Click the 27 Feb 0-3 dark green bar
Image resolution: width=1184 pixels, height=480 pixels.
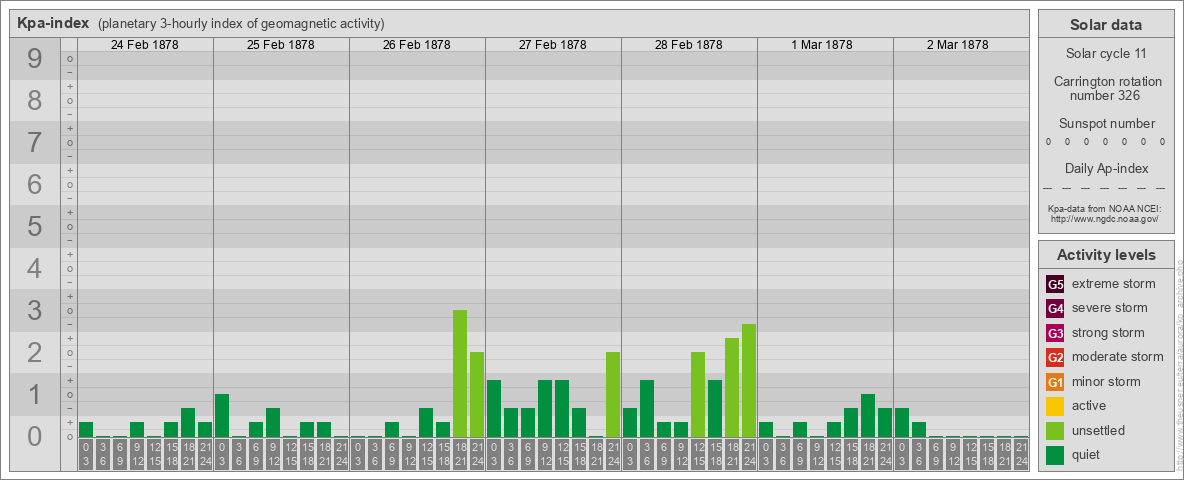pos(494,409)
